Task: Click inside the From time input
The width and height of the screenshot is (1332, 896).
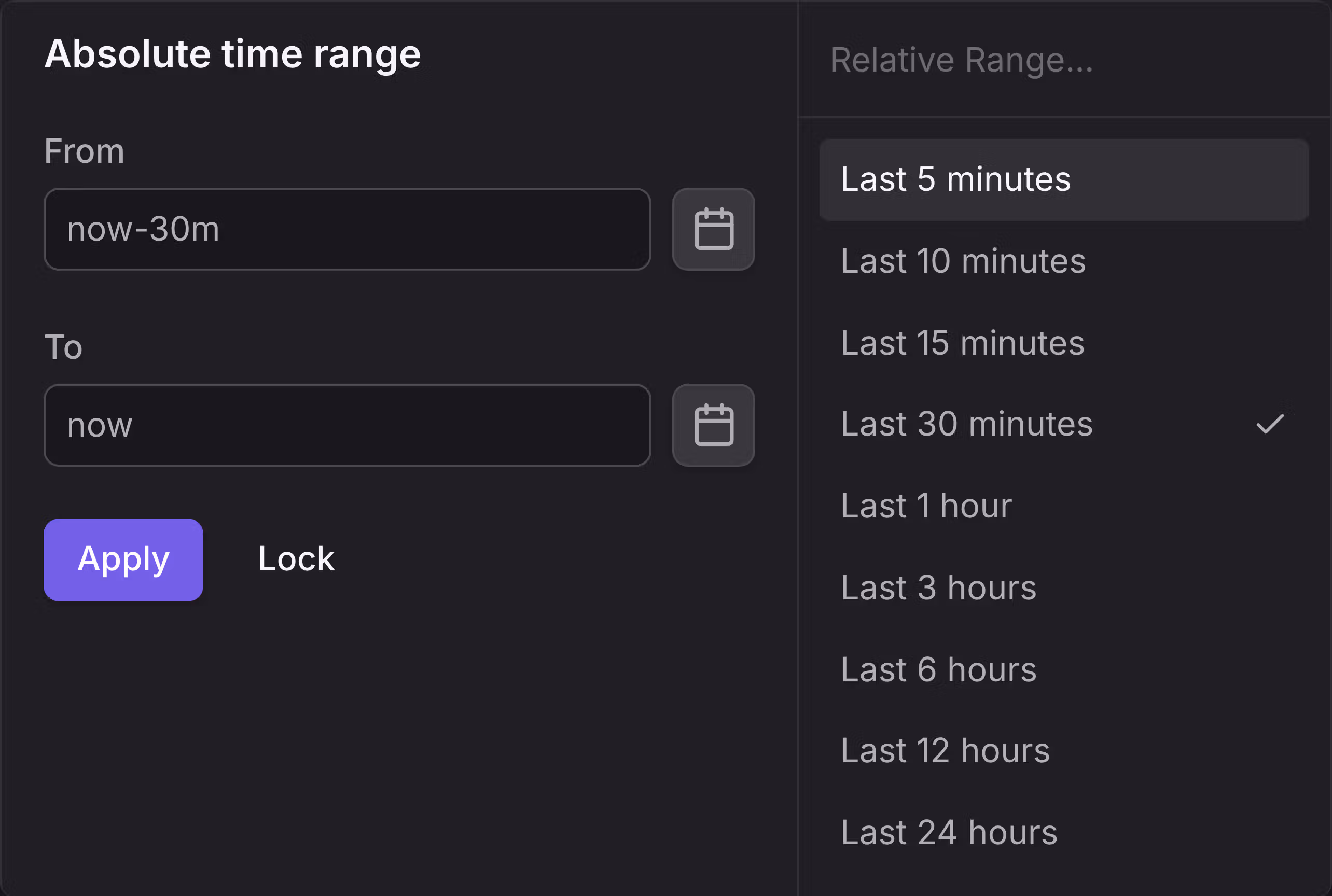Action: [347, 229]
